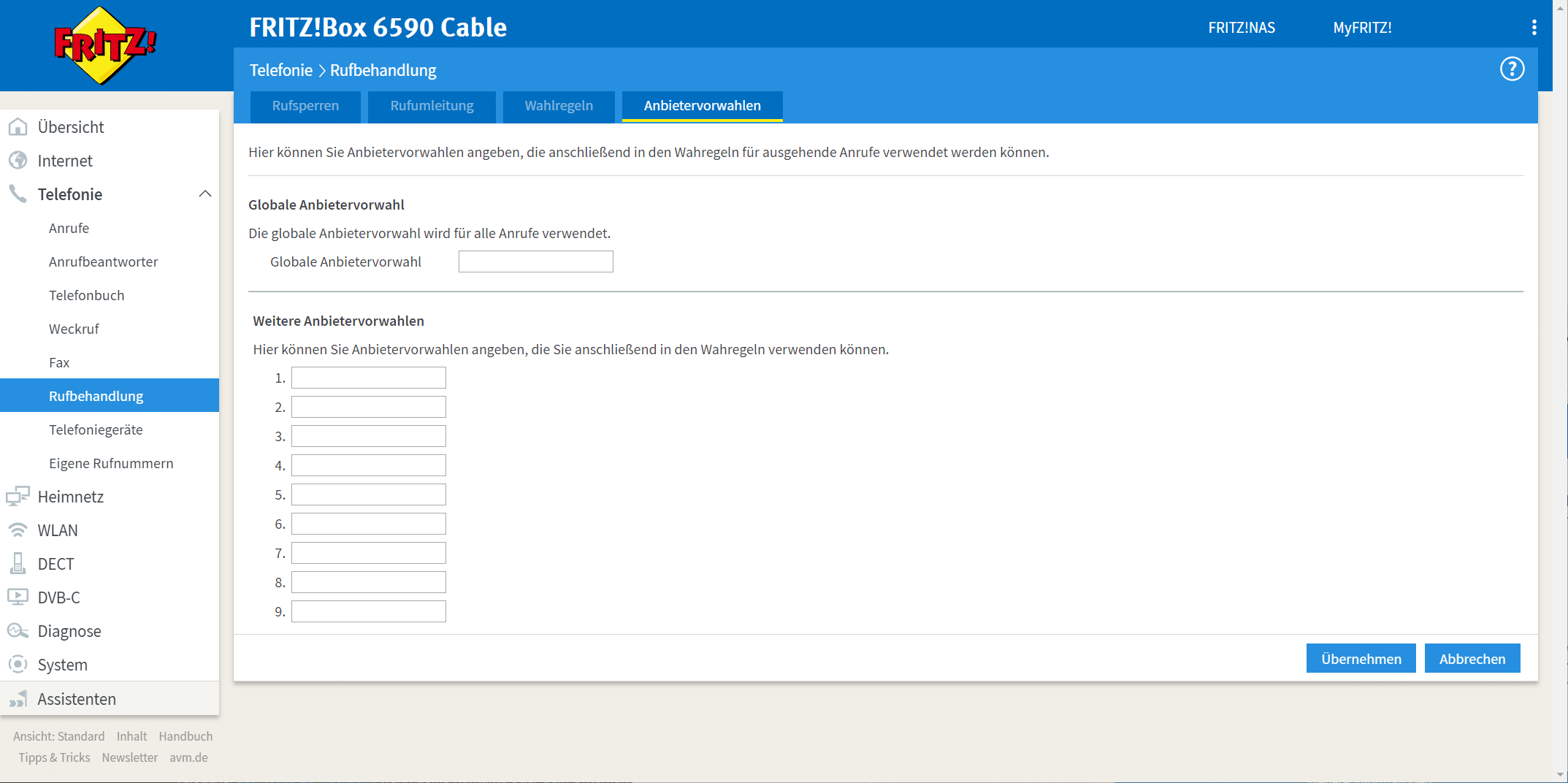
Task: Click the Übersicht house icon
Action: pos(18,127)
